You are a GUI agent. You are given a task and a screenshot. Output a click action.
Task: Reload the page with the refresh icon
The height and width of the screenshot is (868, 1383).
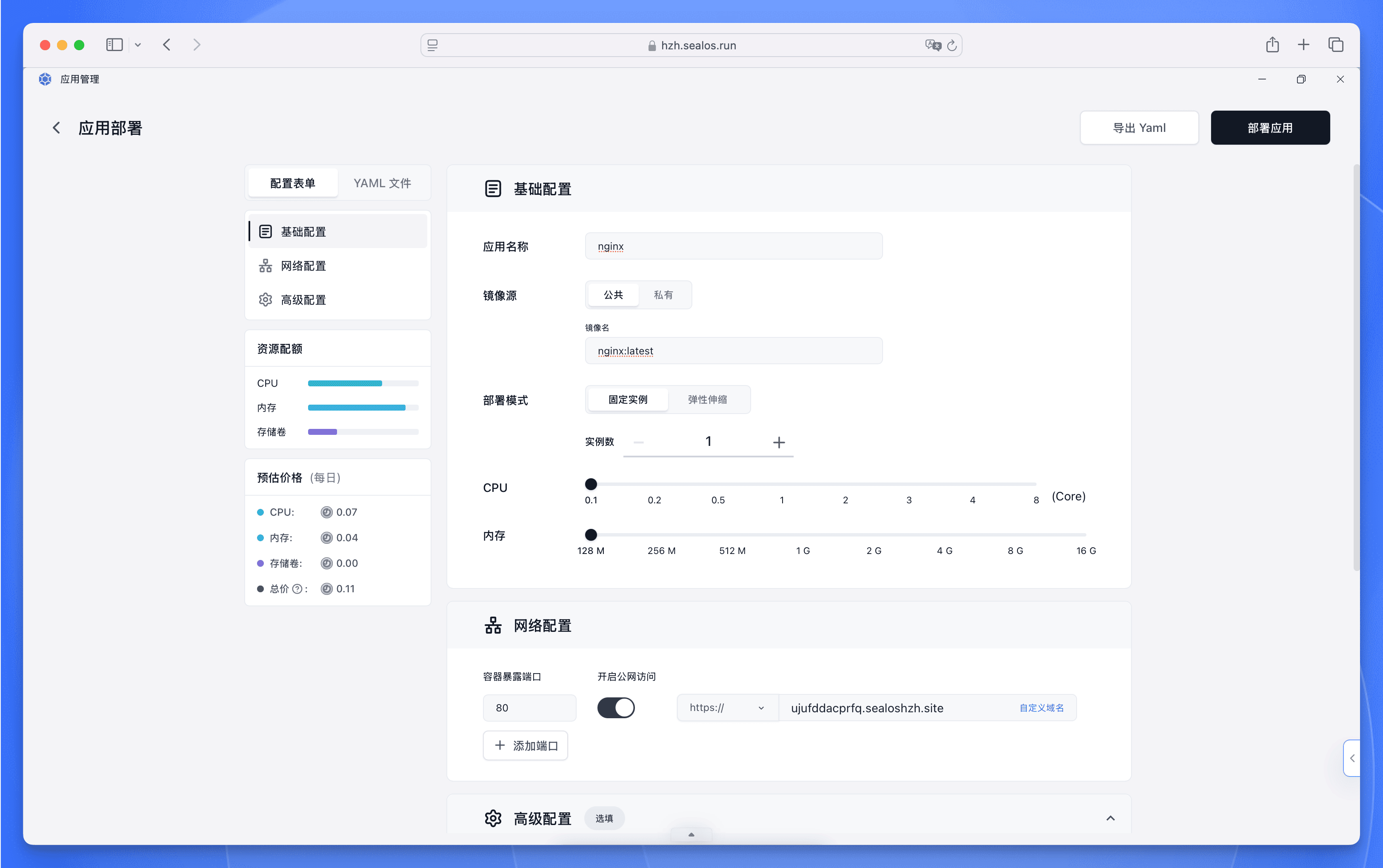coord(952,46)
